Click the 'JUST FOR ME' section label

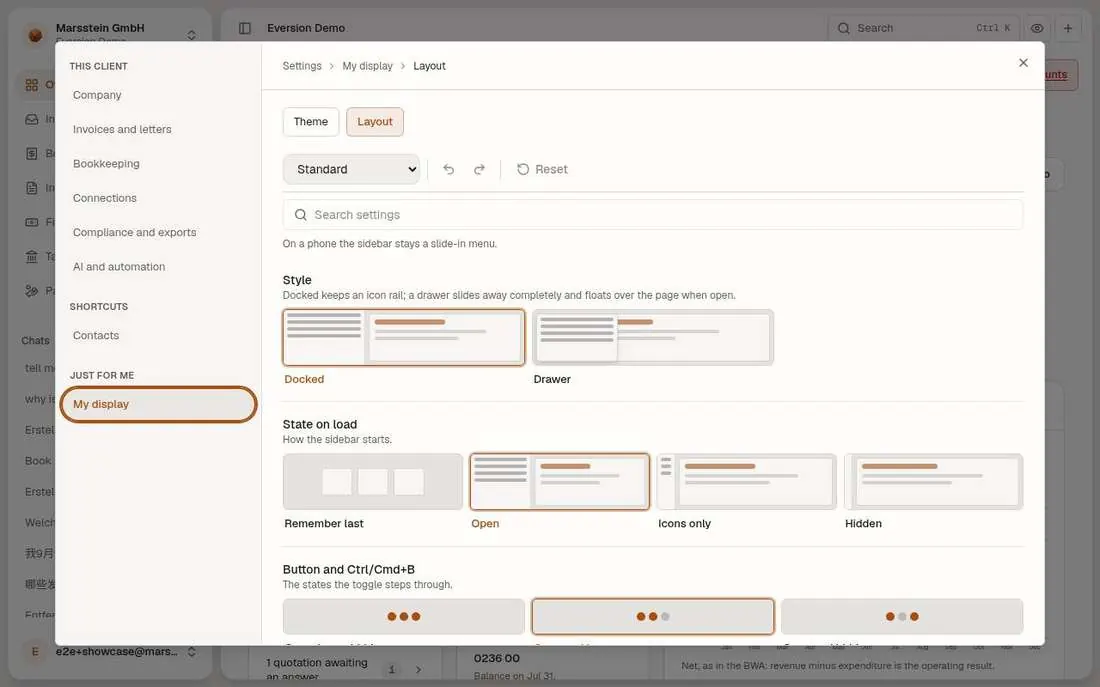[102, 375]
